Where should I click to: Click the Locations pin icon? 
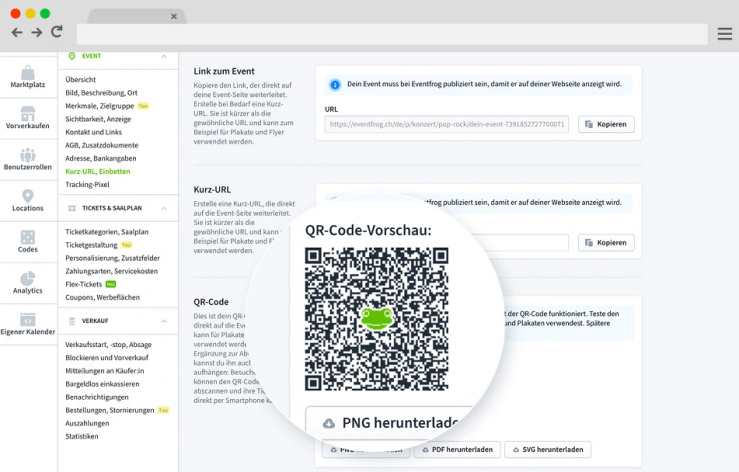tap(28, 196)
